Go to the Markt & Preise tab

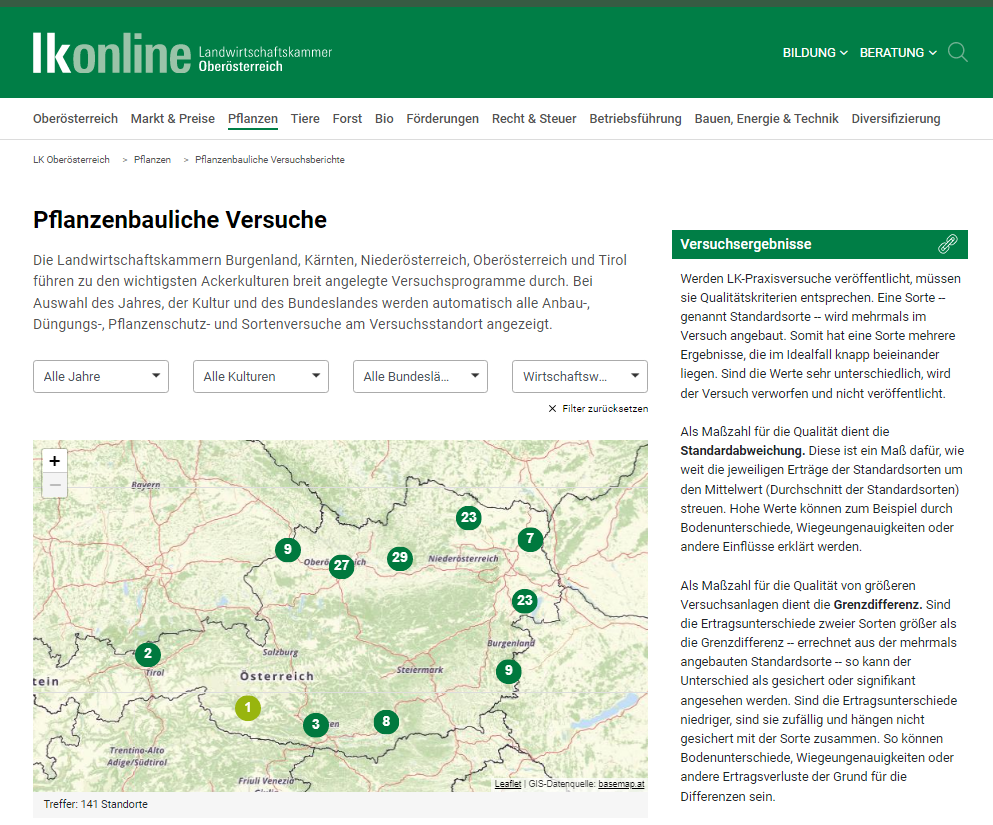point(172,119)
